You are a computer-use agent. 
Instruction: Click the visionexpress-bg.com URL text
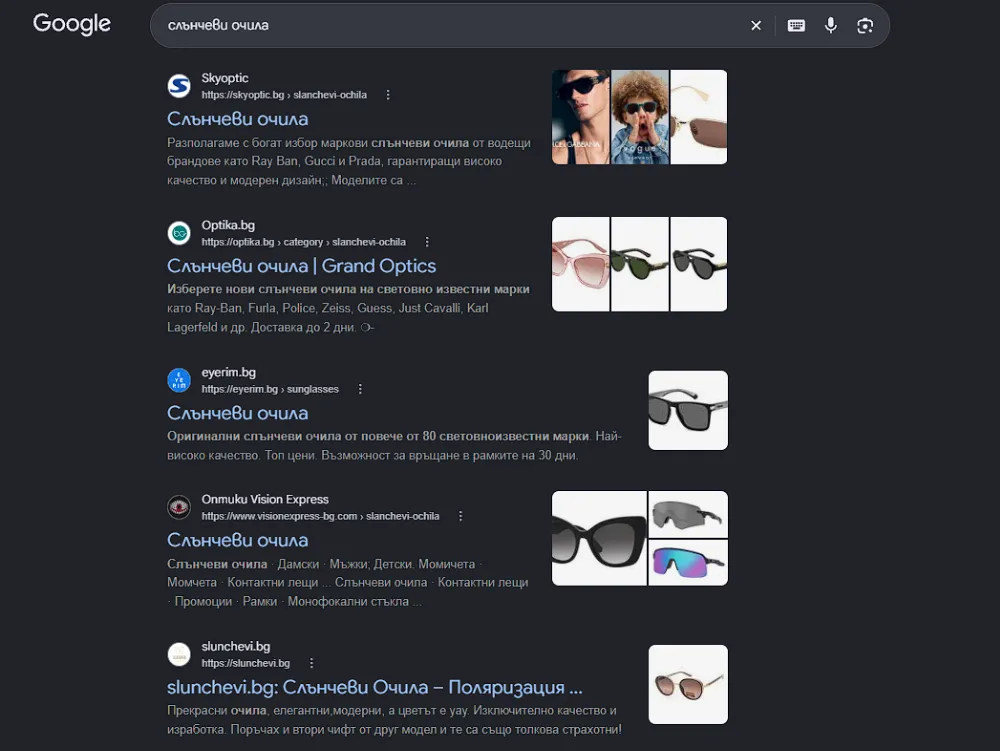(320, 516)
